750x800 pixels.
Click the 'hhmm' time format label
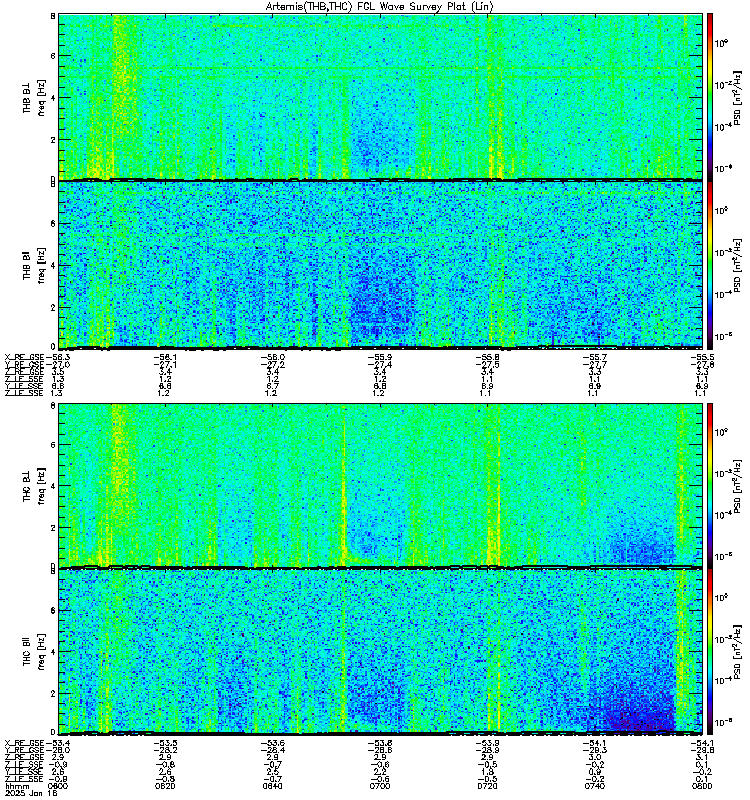17,786
